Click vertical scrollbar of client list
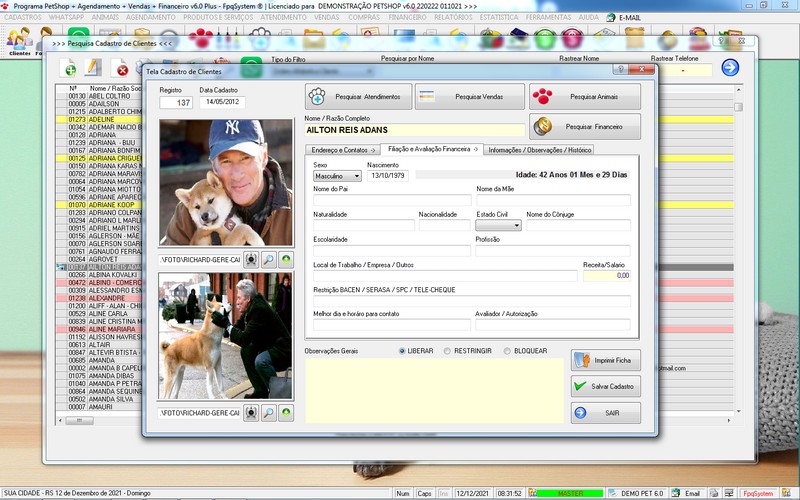Screen dimensions: 800x500 (738, 250)
